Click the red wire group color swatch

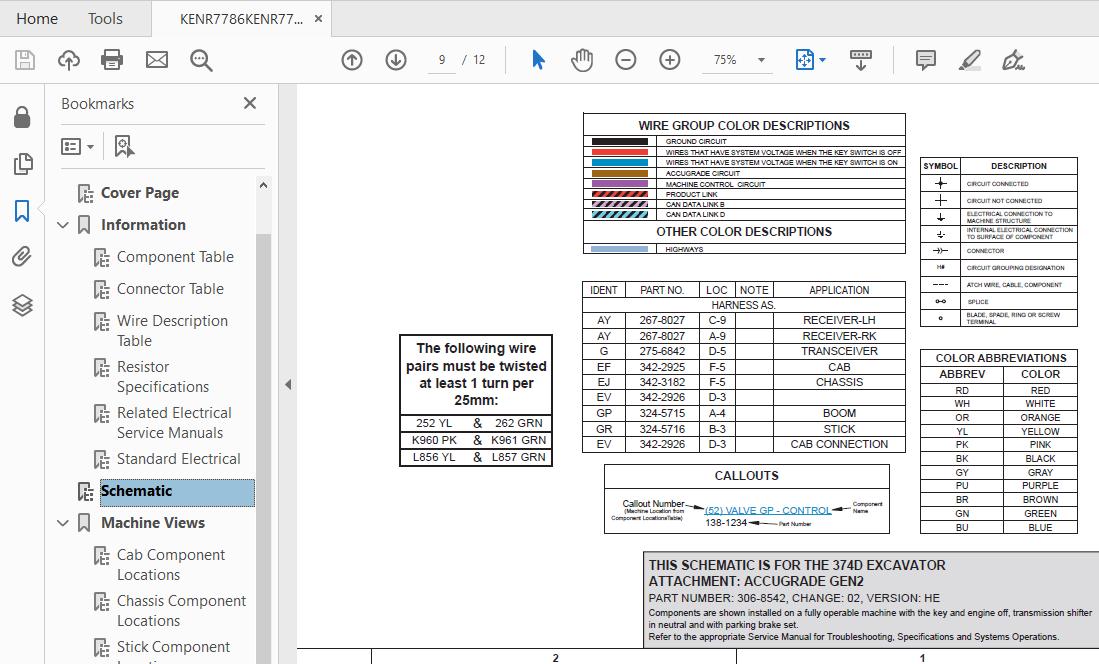coord(620,152)
